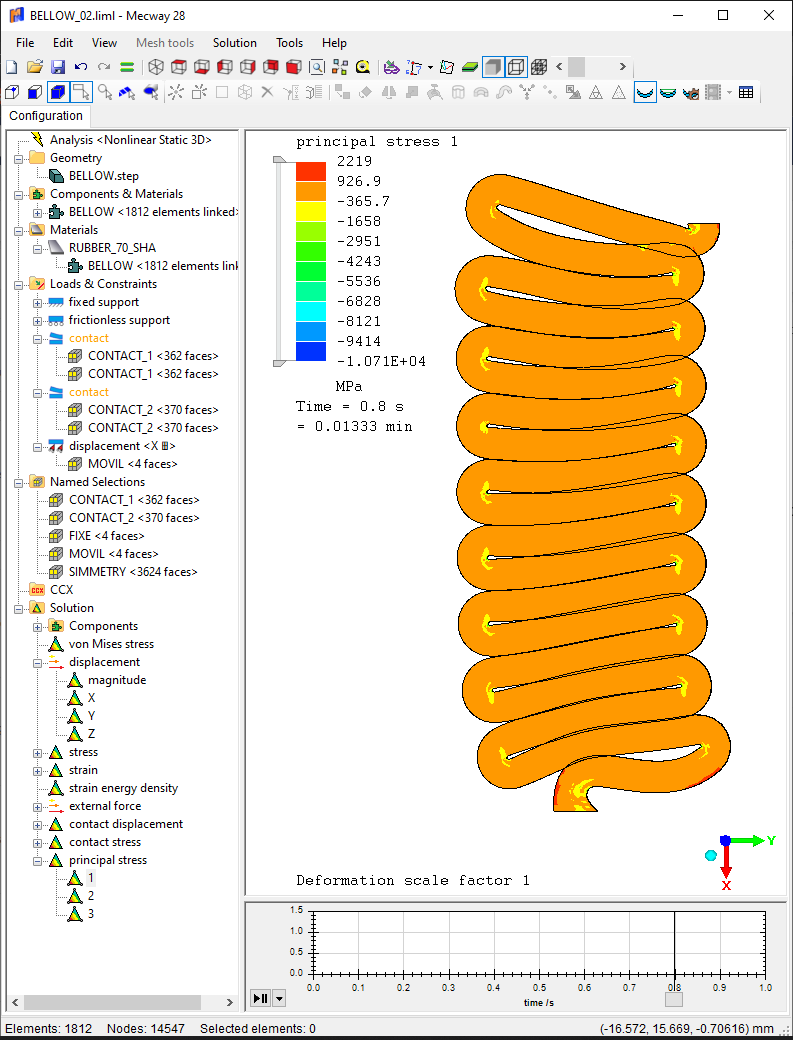Open the Solution menu
Screen dimensions: 793x1040
pyautogui.click(x=235, y=43)
